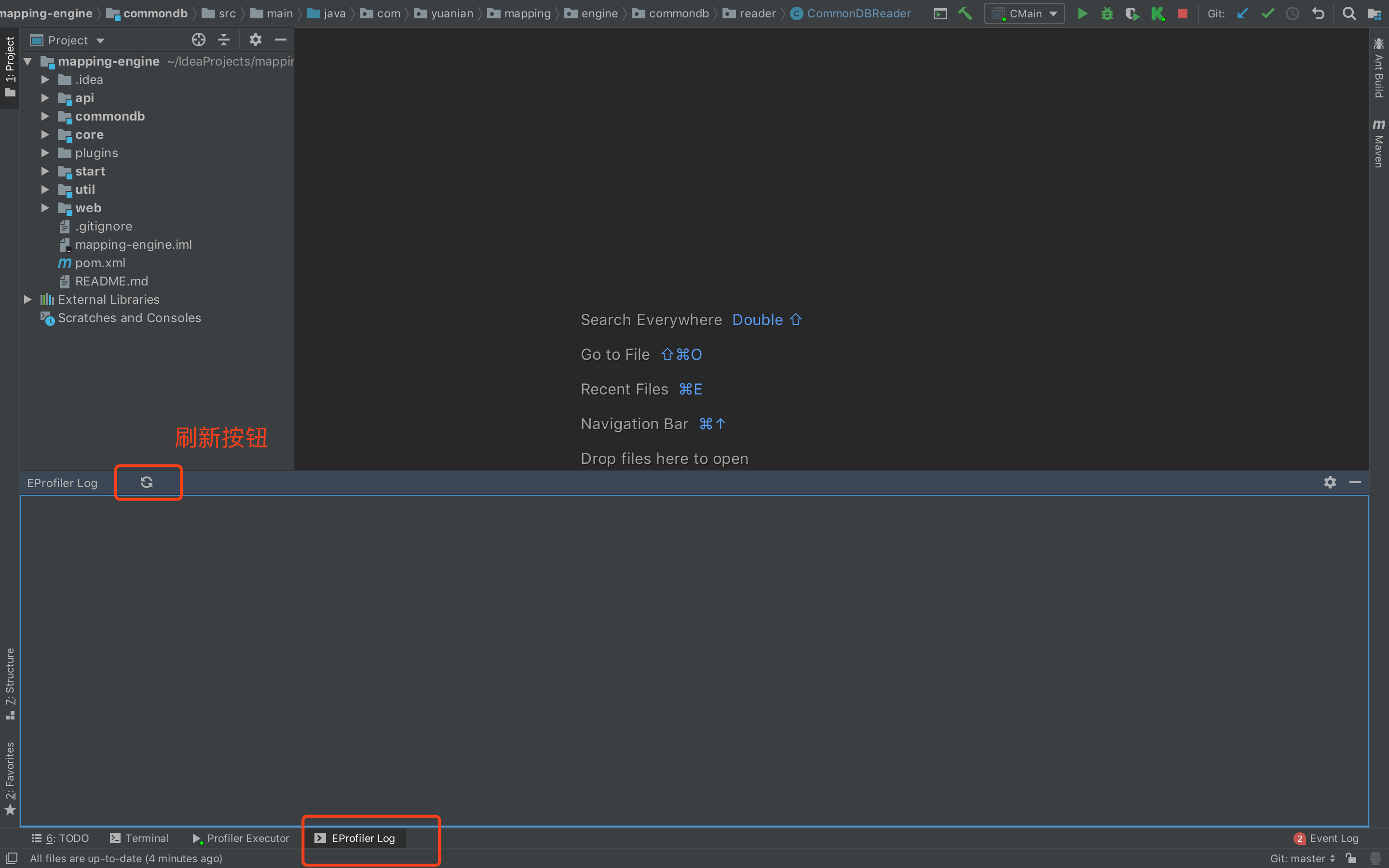This screenshot has height=868, width=1389.
Task: Start debugging with the bug icon
Action: (x=1106, y=13)
